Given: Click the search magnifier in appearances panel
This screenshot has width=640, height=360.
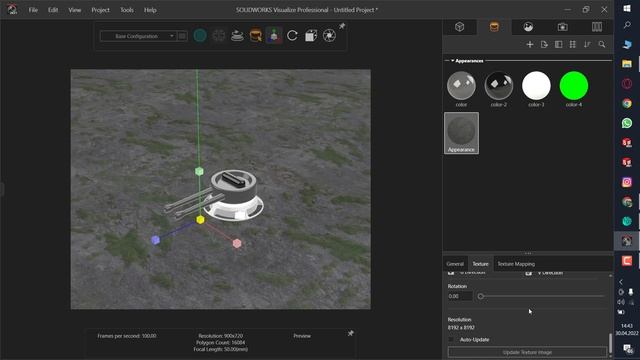Looking at the screenshot, I should pos(602,44).
